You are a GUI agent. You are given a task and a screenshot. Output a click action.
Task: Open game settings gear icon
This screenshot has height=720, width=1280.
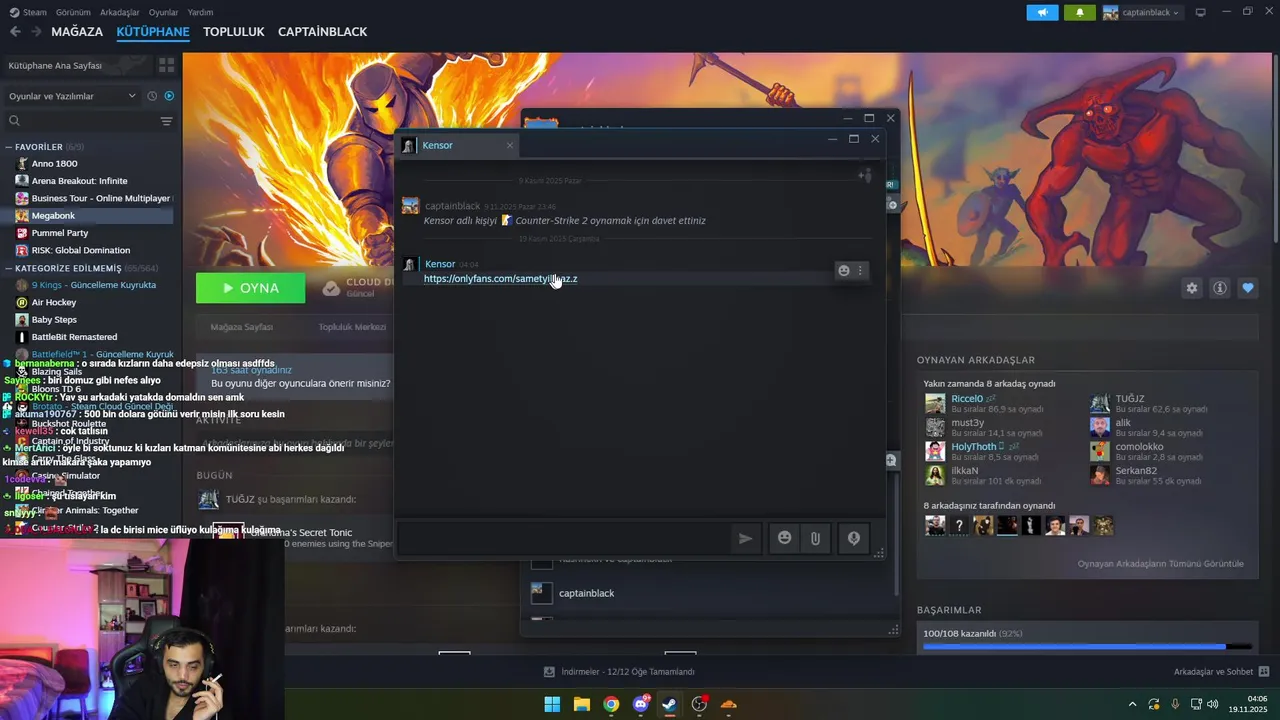[x=1192, y=288]
